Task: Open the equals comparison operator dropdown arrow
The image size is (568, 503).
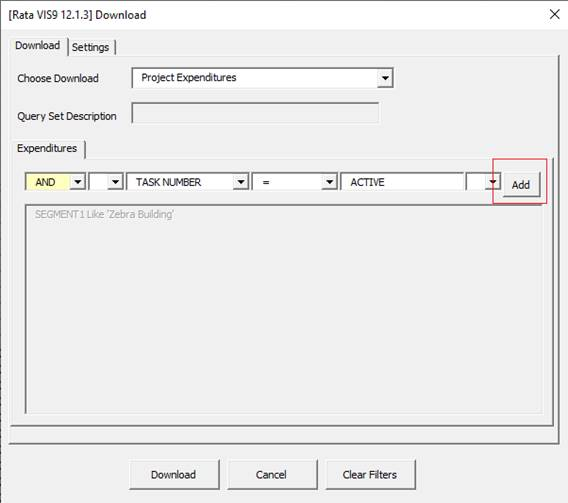Action: tap(329, 182)
